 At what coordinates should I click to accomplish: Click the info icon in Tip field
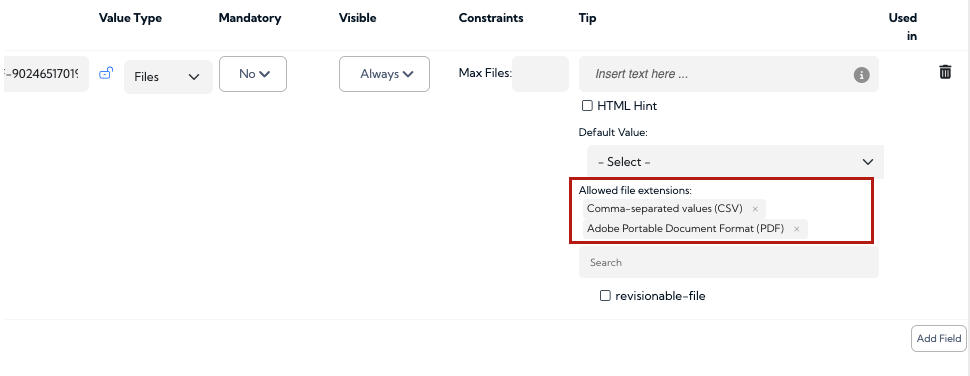(x=861, y=75)
